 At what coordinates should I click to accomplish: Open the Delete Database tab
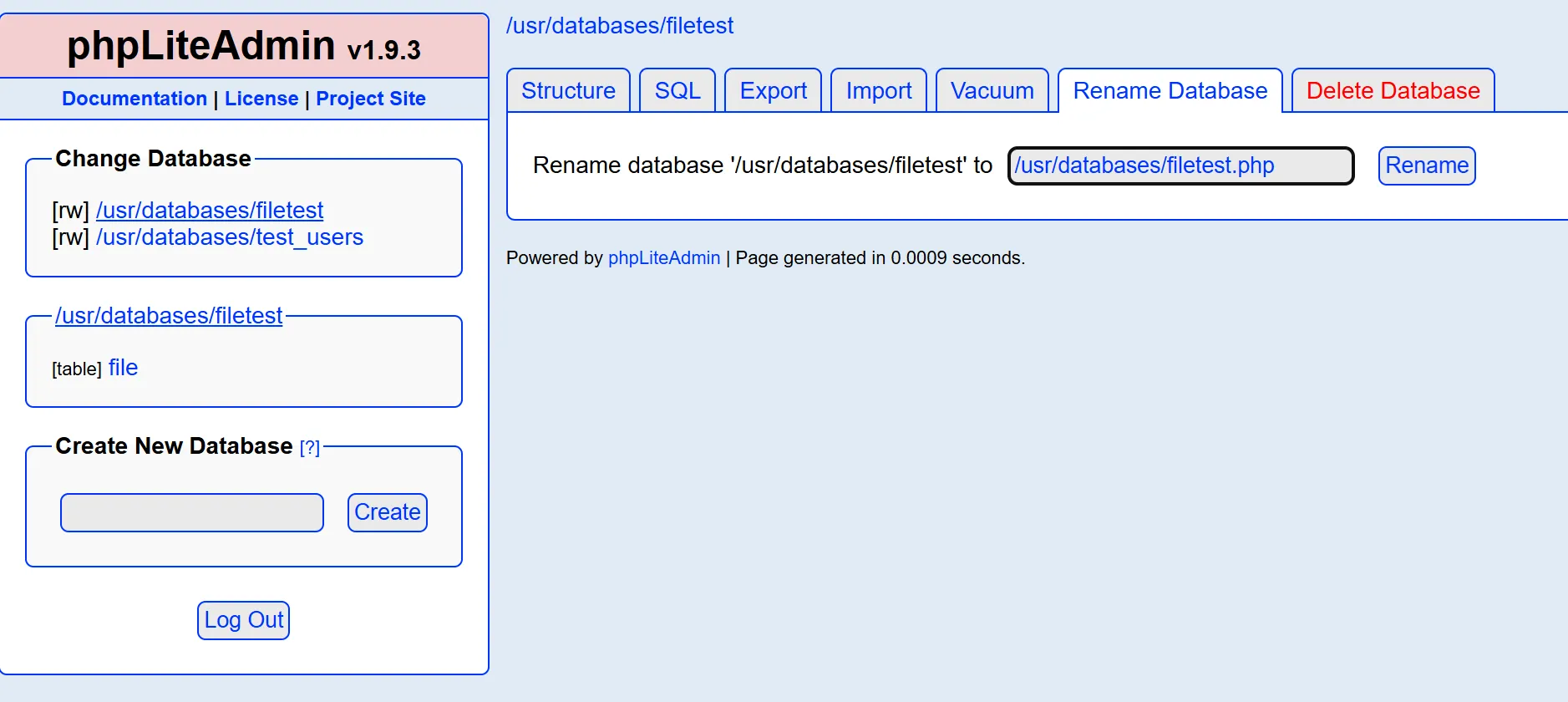pyautogui.click(x=1393, y=90)
